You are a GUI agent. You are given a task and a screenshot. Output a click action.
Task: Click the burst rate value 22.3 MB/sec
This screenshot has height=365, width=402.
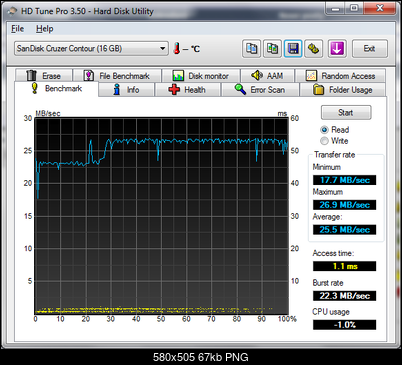click(x=344, y=296)
